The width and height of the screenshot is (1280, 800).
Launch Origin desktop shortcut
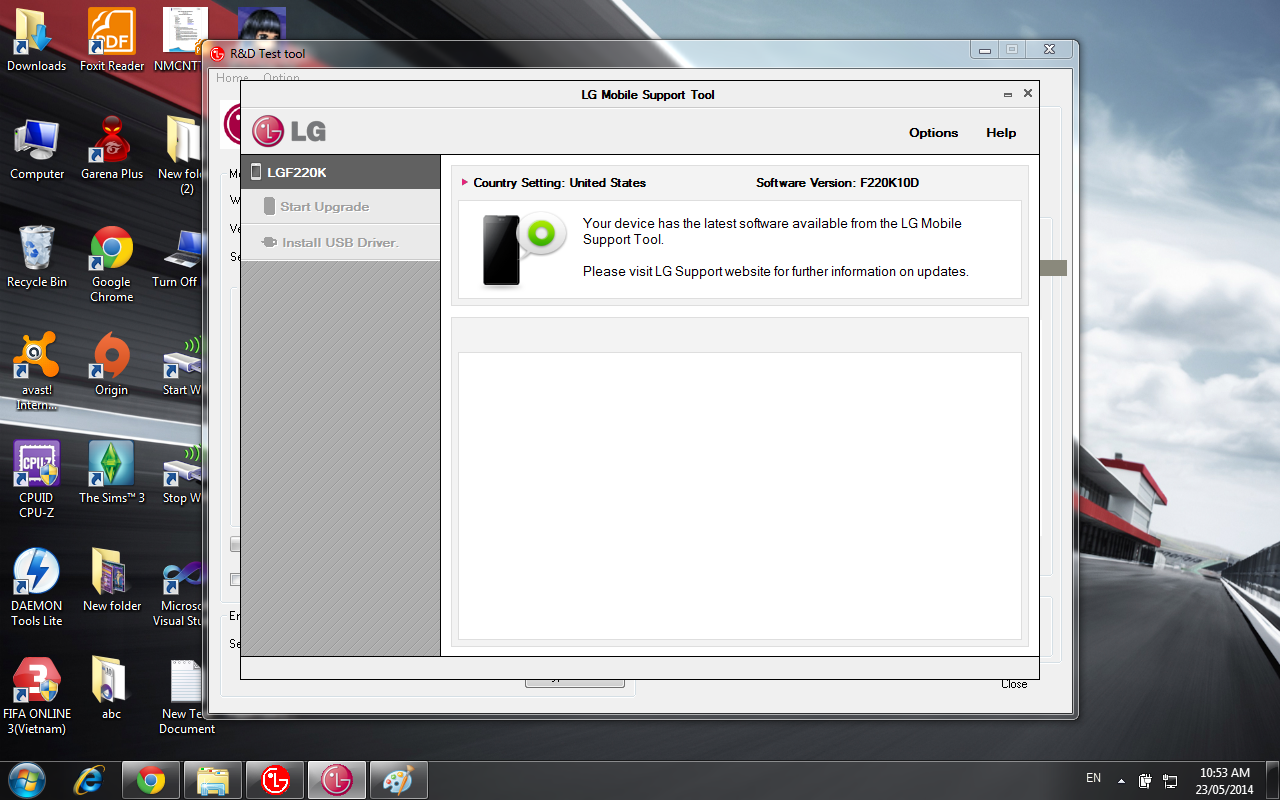pyautogui.click(x=112, y=364)
